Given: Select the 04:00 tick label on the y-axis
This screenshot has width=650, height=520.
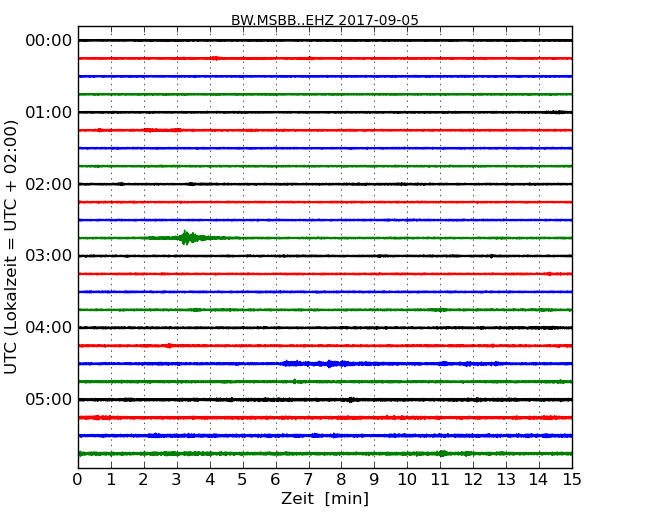Looking at the screenshot, I should tap(49, 328).
